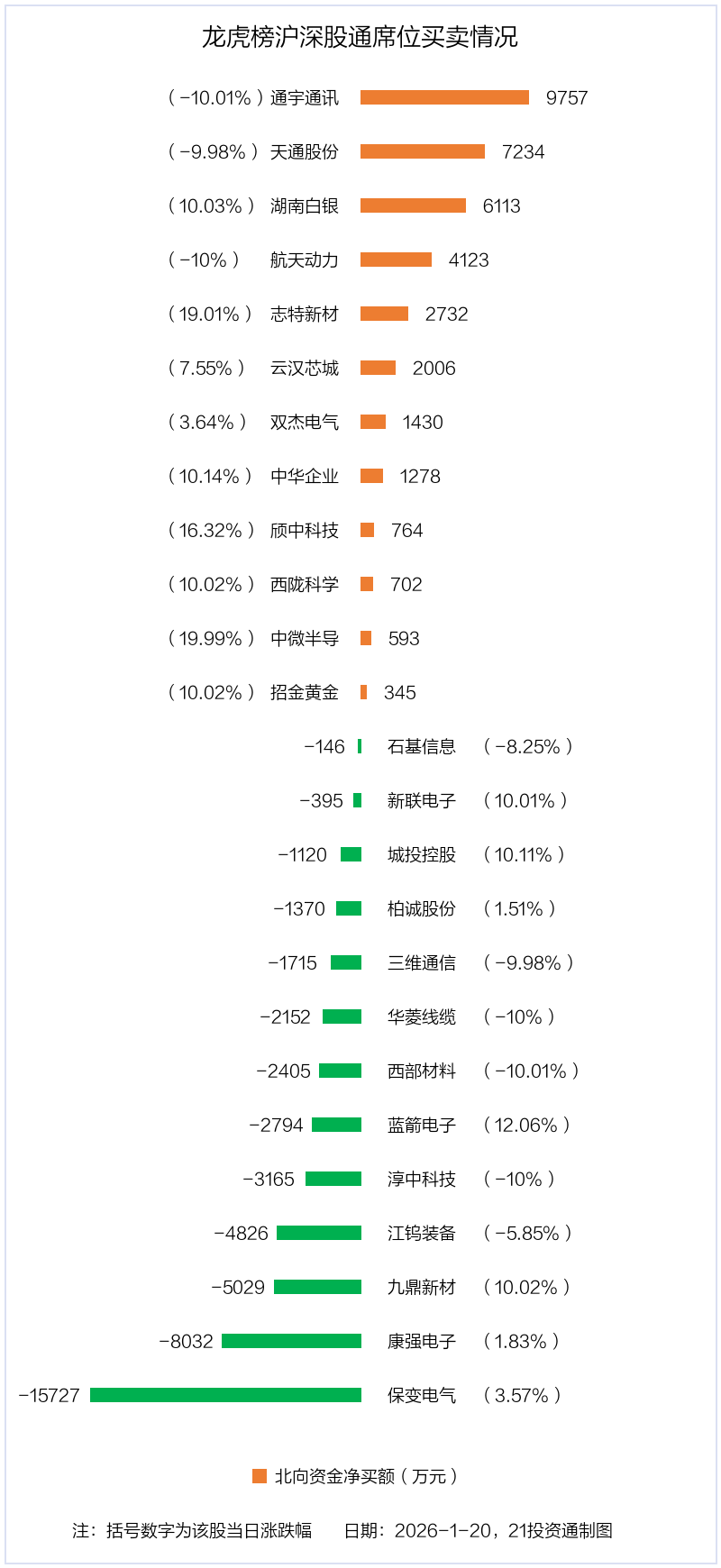Click the 湖南白银 stock label

point(305,205)
